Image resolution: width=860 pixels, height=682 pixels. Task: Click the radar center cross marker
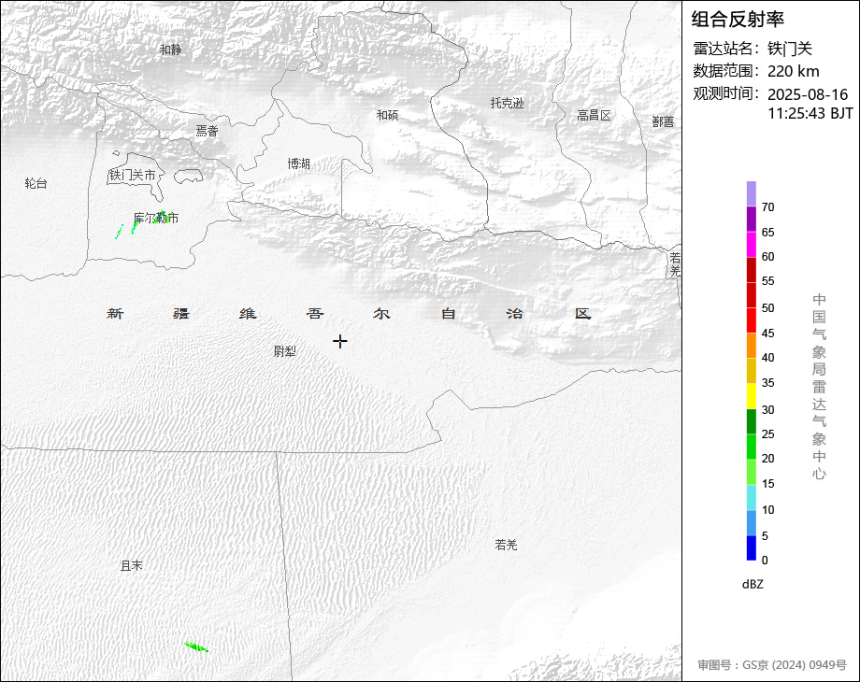tap(340, 341)
